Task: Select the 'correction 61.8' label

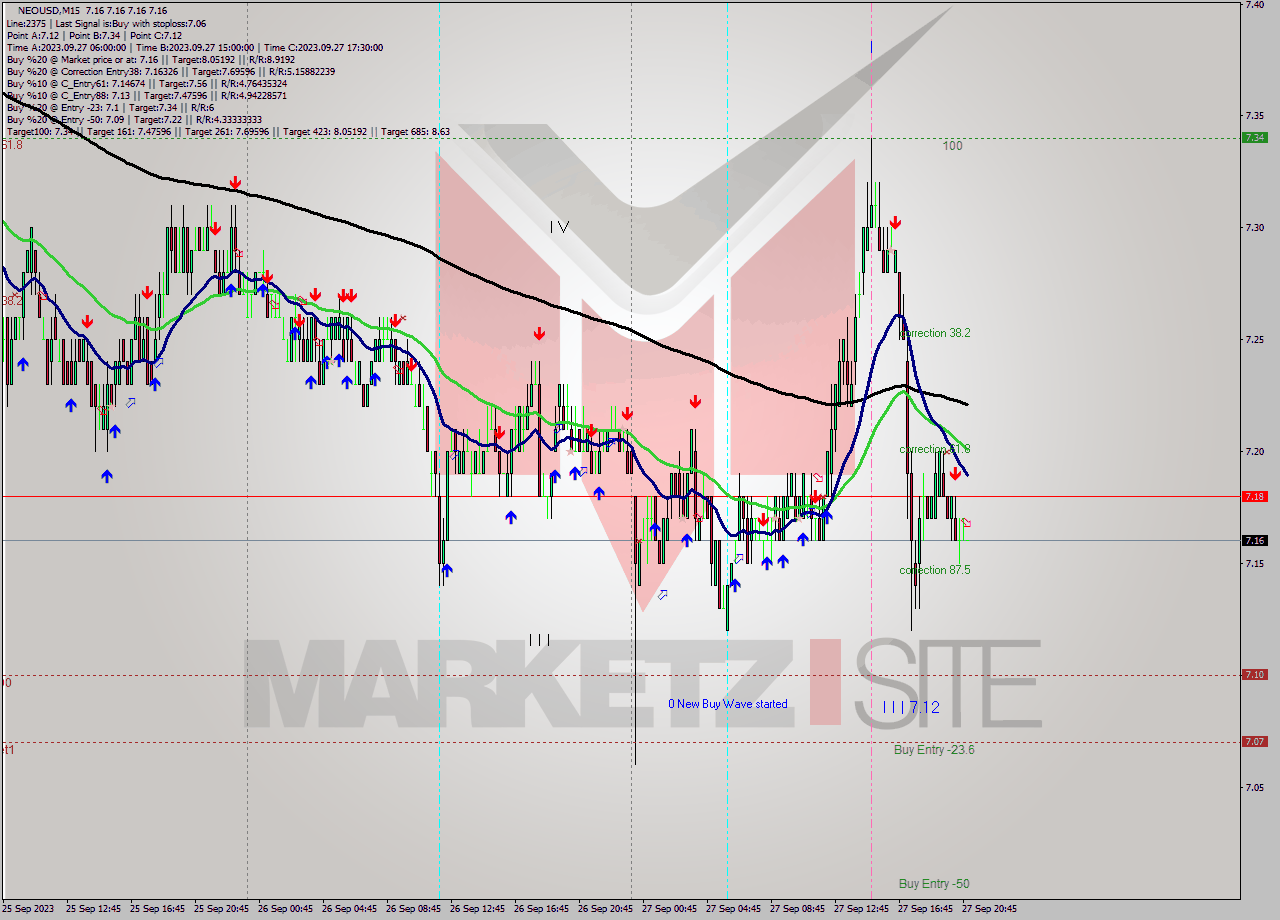Action: (x=935, y=449)
